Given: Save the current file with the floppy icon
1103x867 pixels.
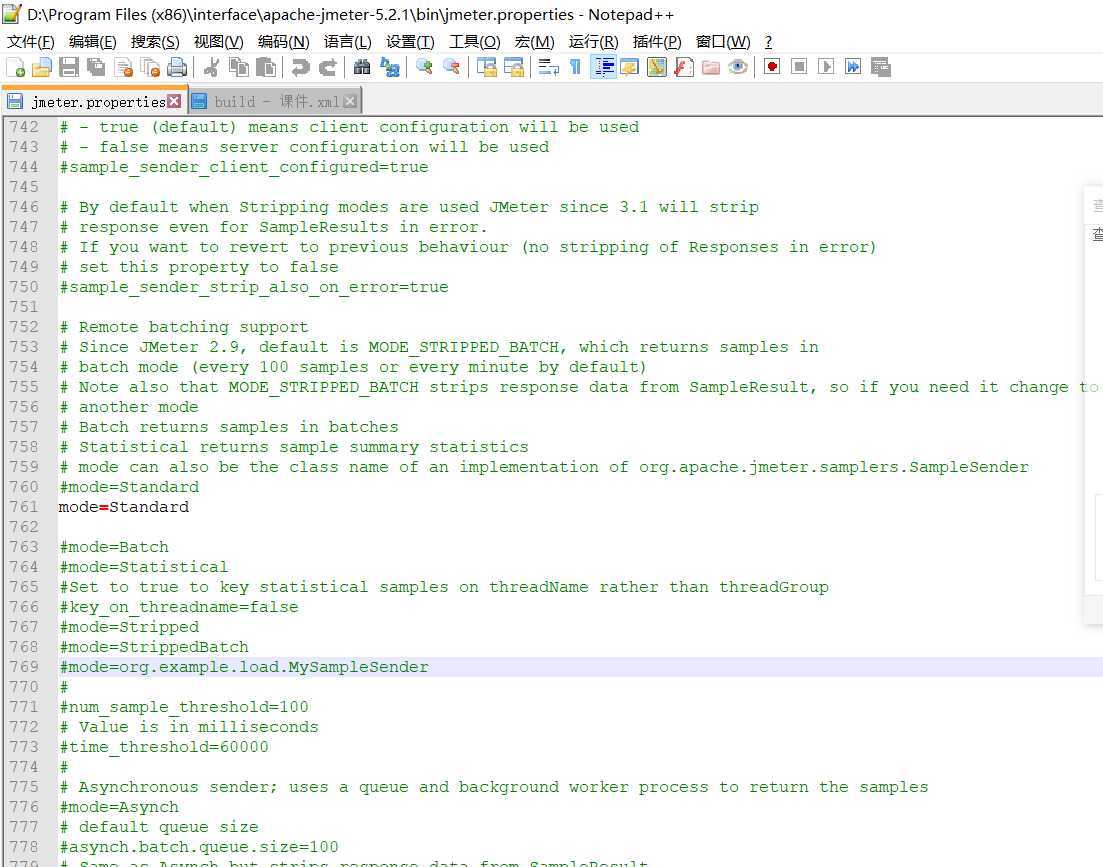Looking at the screenshot, I should (x=69, y=68).
